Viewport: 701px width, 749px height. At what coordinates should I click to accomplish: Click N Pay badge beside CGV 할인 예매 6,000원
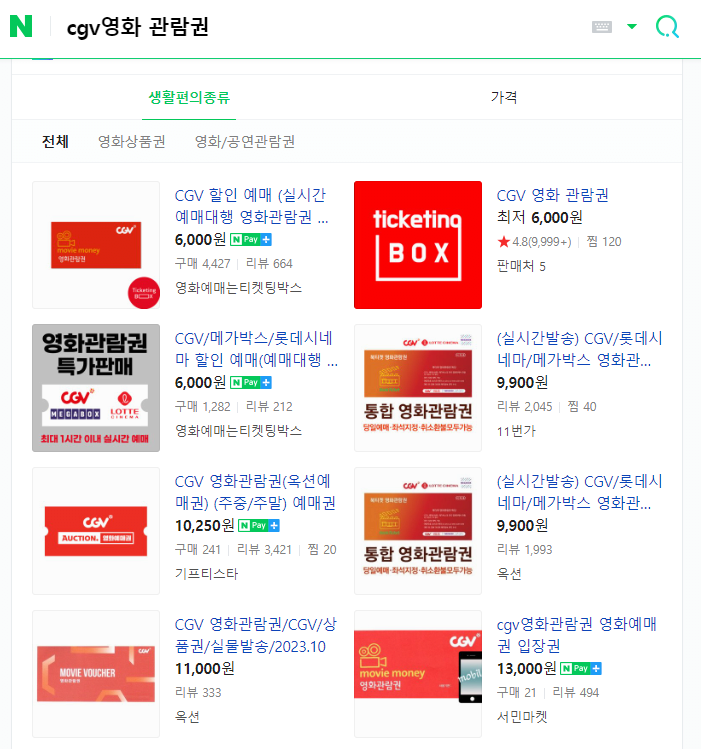click(x=251, y=239)
